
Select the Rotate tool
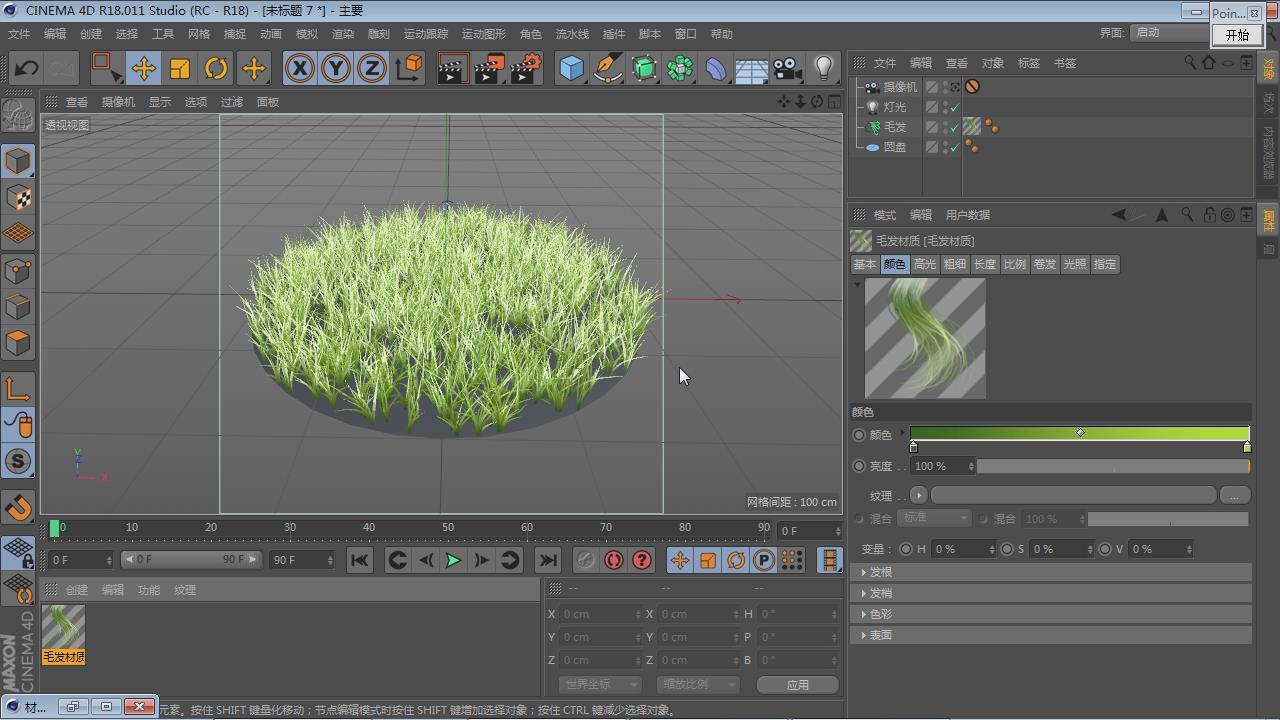coord(216,68)
